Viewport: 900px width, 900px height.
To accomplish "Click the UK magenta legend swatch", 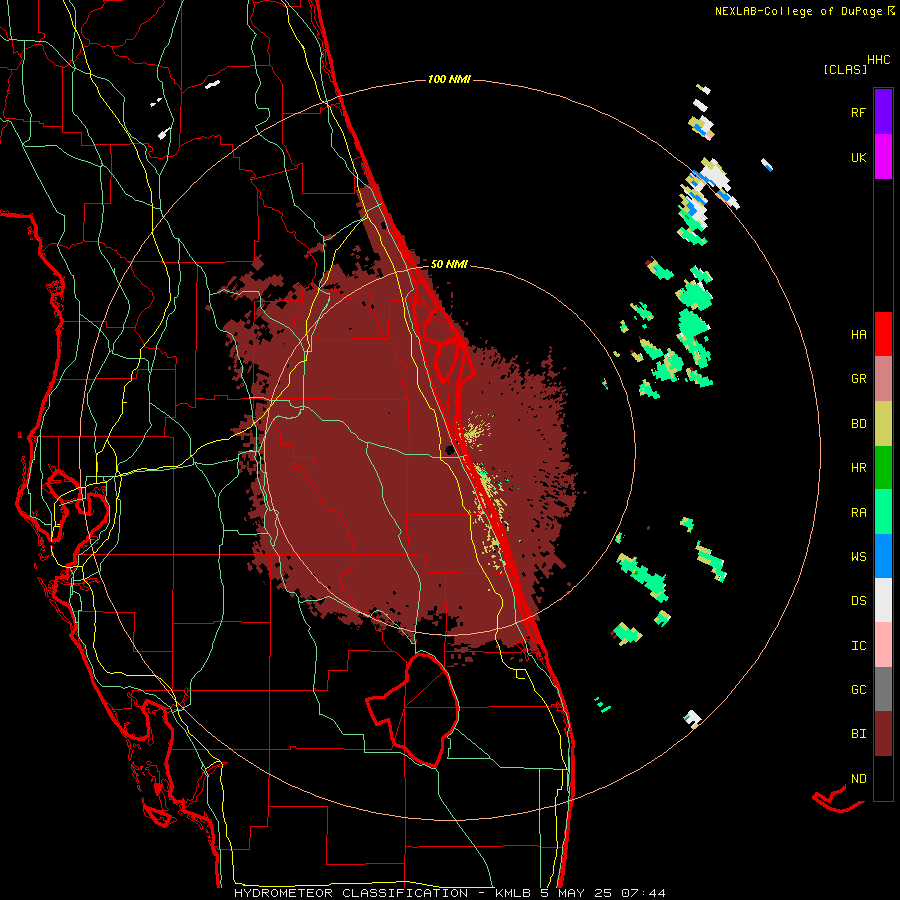I will point(883,157).
